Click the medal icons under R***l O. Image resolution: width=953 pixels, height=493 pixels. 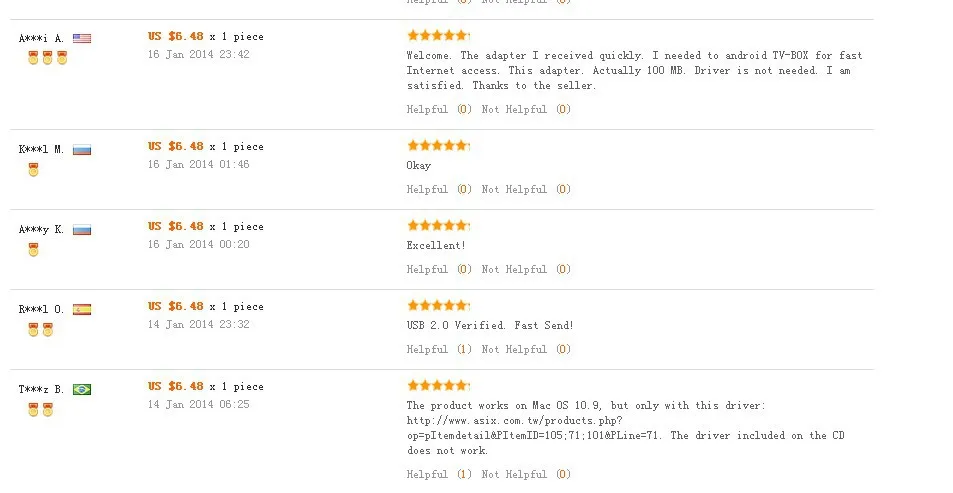(41, 329)
